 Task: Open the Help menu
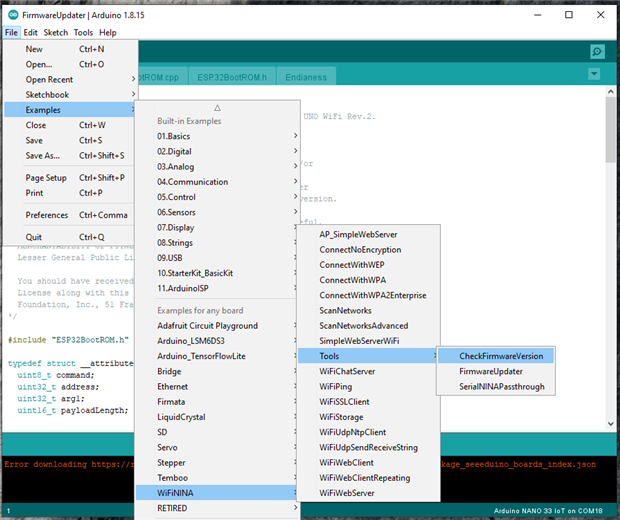coord(108,33)
